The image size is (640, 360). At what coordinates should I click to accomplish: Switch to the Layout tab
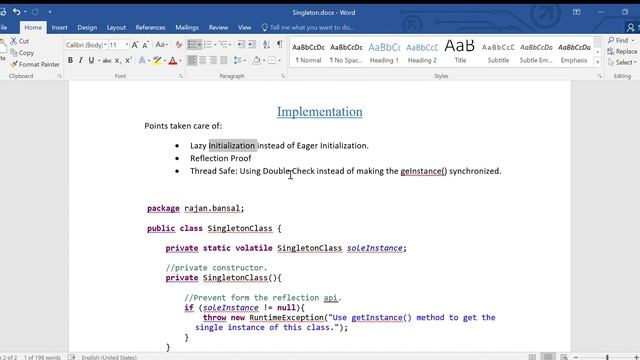116,27
